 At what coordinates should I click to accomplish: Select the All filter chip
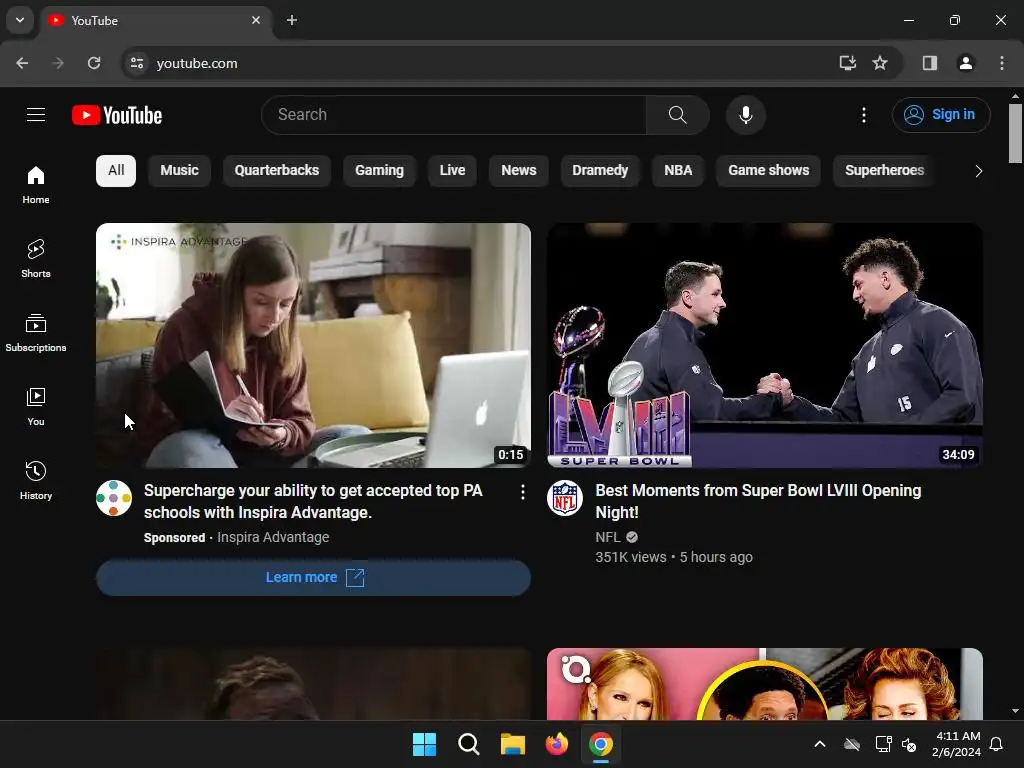(x=116, y=170)
